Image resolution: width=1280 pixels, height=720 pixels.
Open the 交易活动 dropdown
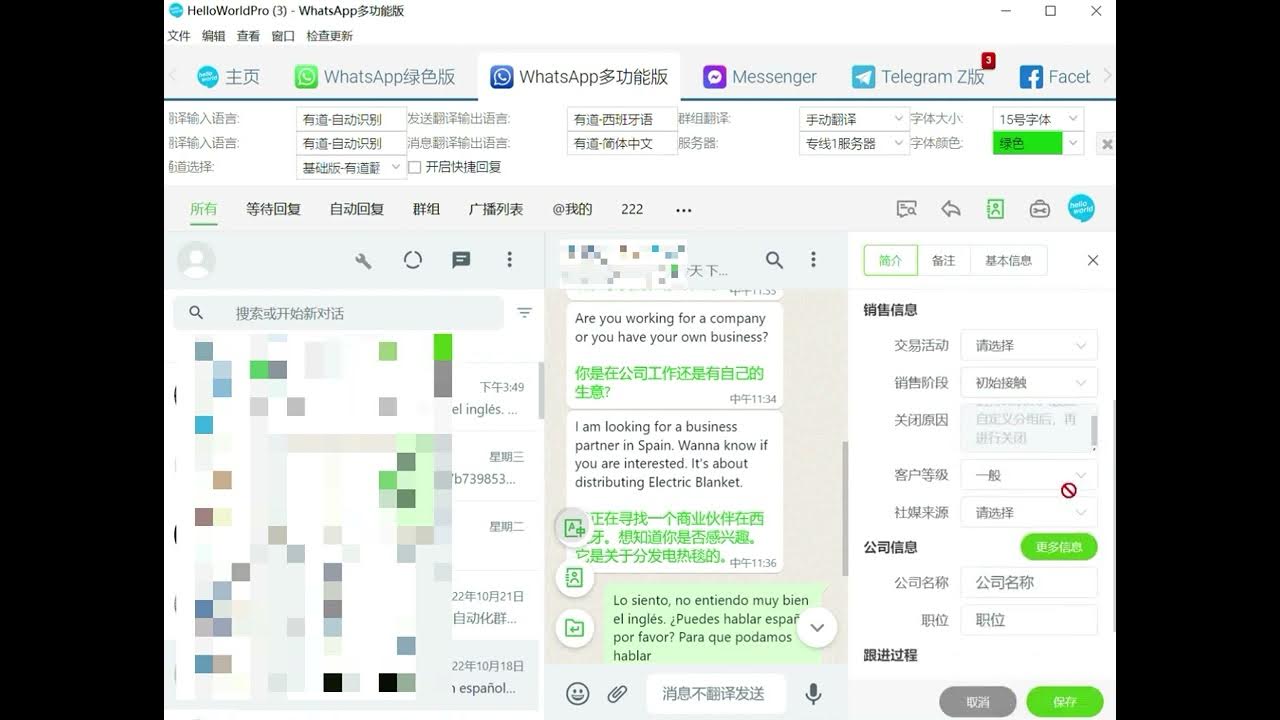(x=1029, y=345)
